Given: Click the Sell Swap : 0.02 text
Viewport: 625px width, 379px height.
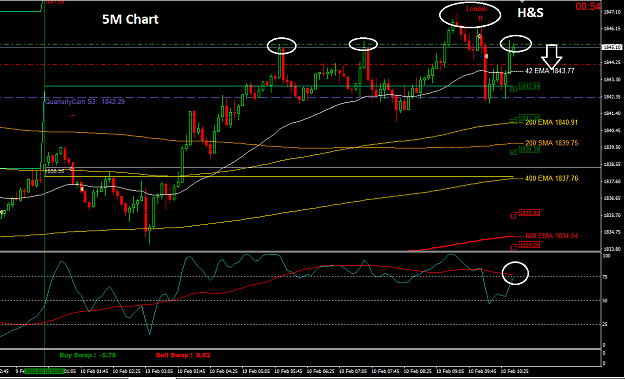Looking at the screenshot, I should pyautogui.click(x=183, y=355).
